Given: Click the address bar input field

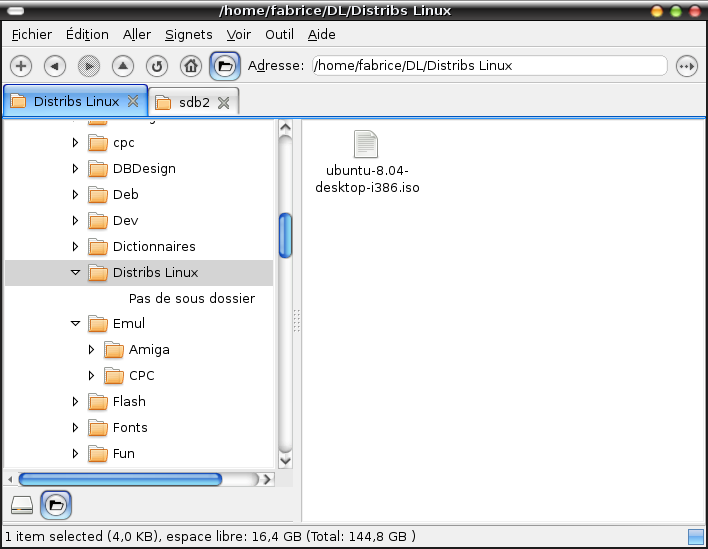Looking at the screenshot, I should 489,66.
